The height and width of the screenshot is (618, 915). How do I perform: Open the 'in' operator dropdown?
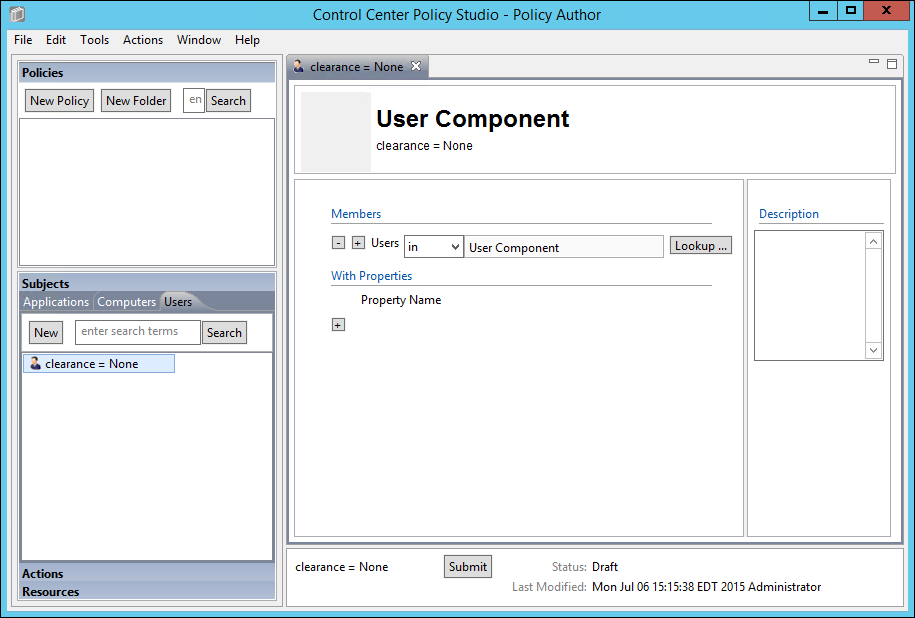[434, 247]
